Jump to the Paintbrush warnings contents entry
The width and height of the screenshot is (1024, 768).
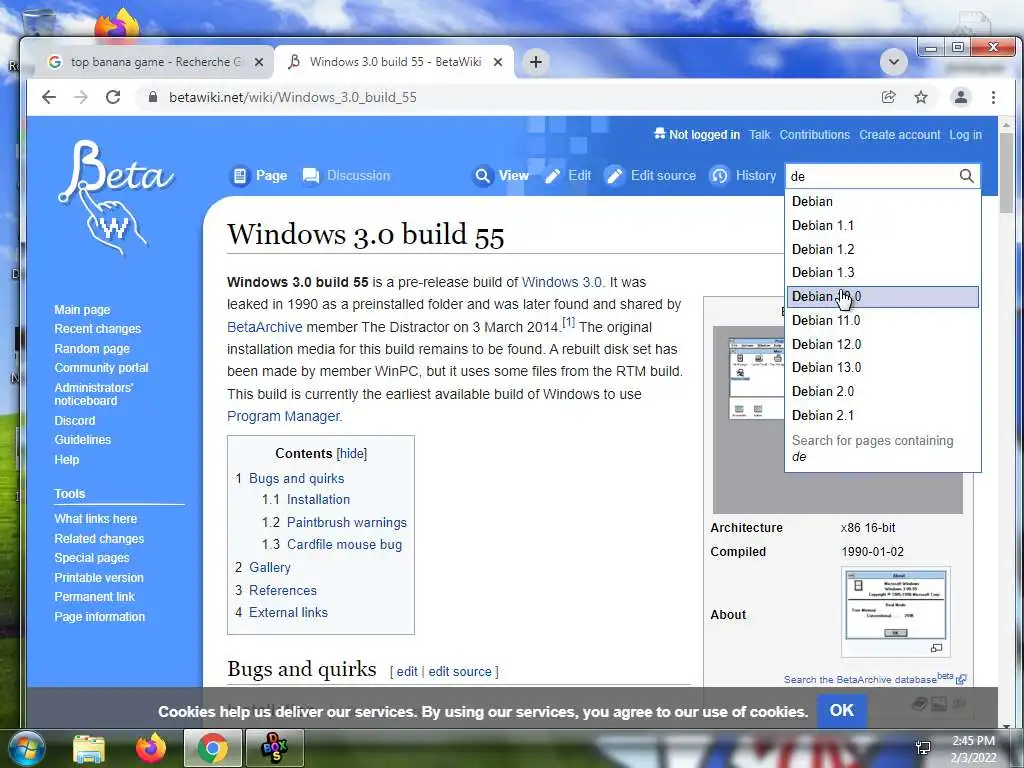point(346,522)
